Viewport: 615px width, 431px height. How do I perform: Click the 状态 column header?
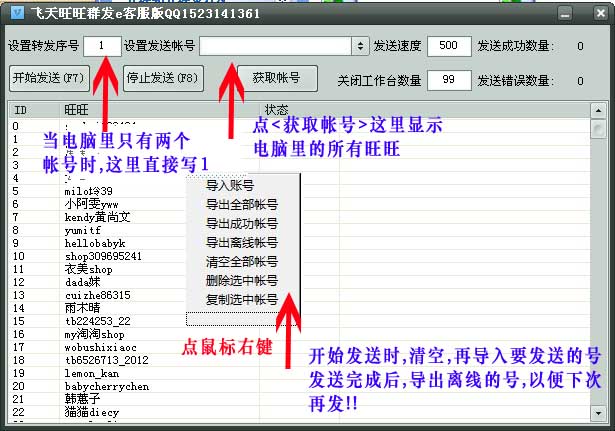(x=424, y=110)
